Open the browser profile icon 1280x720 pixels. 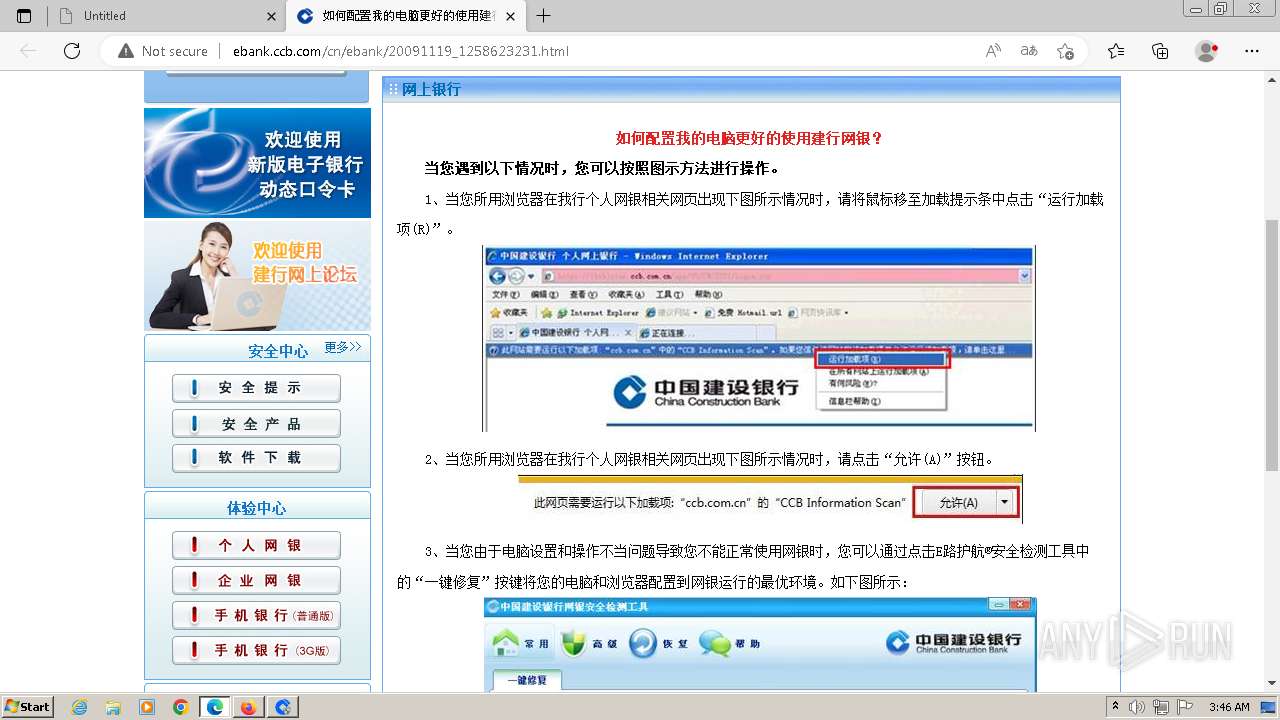tap(1207, 51)
